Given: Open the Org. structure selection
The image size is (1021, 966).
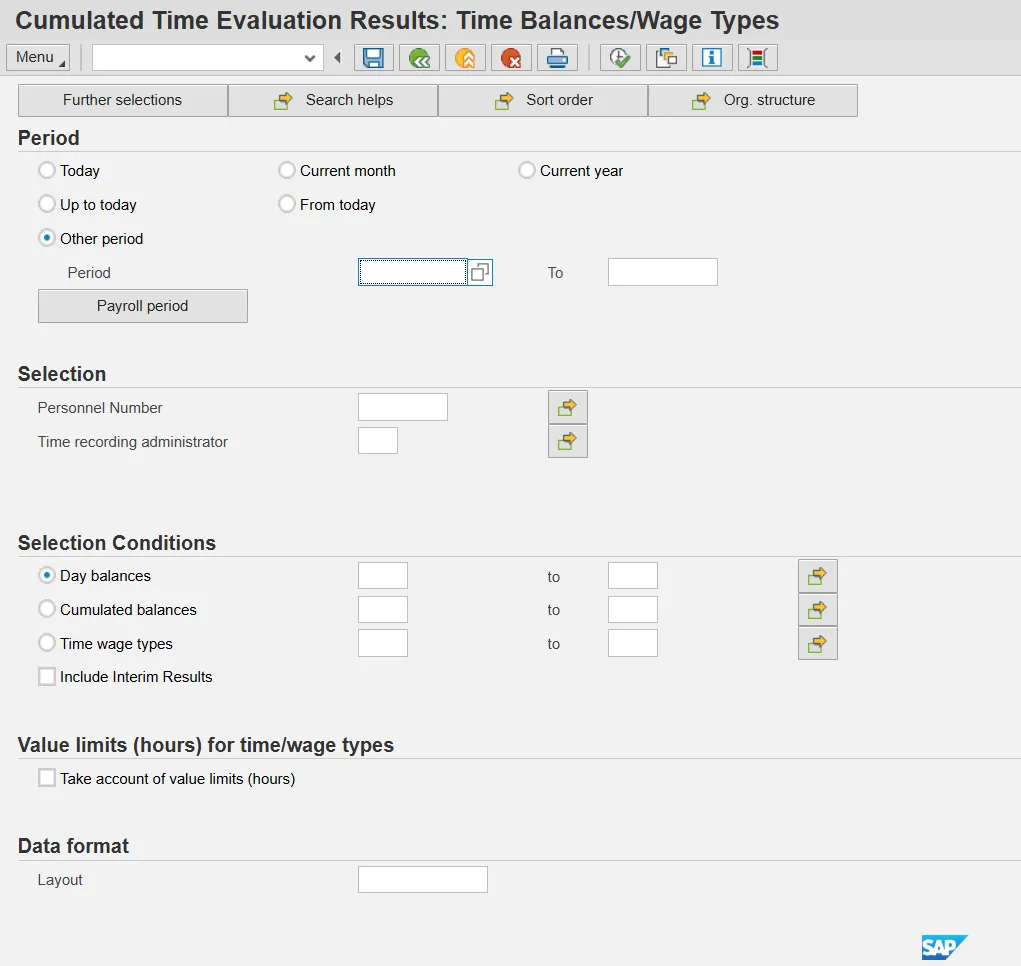Looking at the screenshot, I should coord(752,100).
